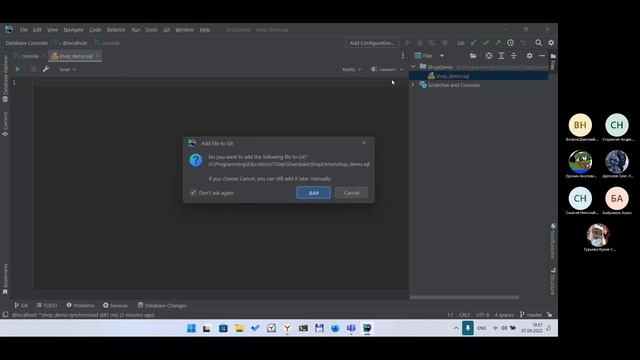640x360 pixels.
Task: Click the CRLF line separator in status bar
Action: (x=464, y=315)
